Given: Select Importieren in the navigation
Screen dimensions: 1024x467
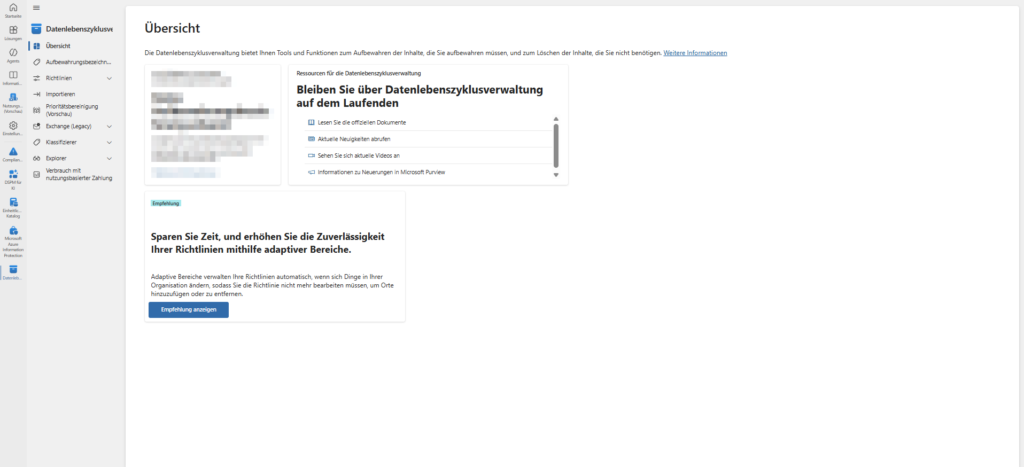Looking at the screenshot, I should click(60, 93).
